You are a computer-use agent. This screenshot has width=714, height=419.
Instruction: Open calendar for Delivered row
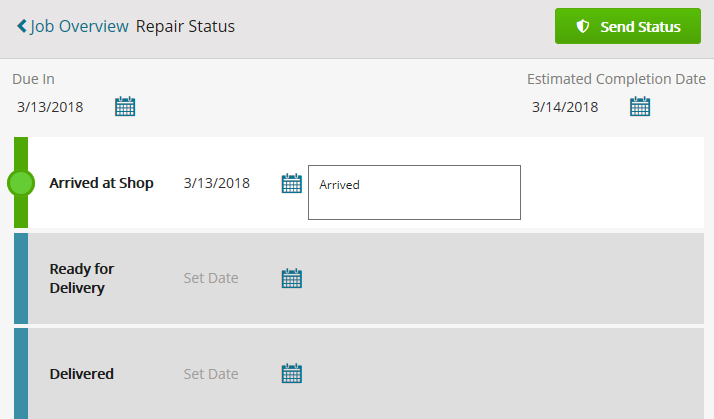tap(291, 373)
